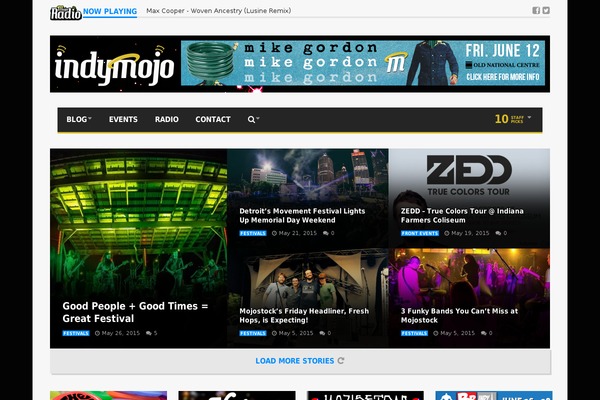Screen dimensions: 600x400
Task: Open the Facebook icon in the top bar
Action: pyautogui.click(x=536, y=11)
